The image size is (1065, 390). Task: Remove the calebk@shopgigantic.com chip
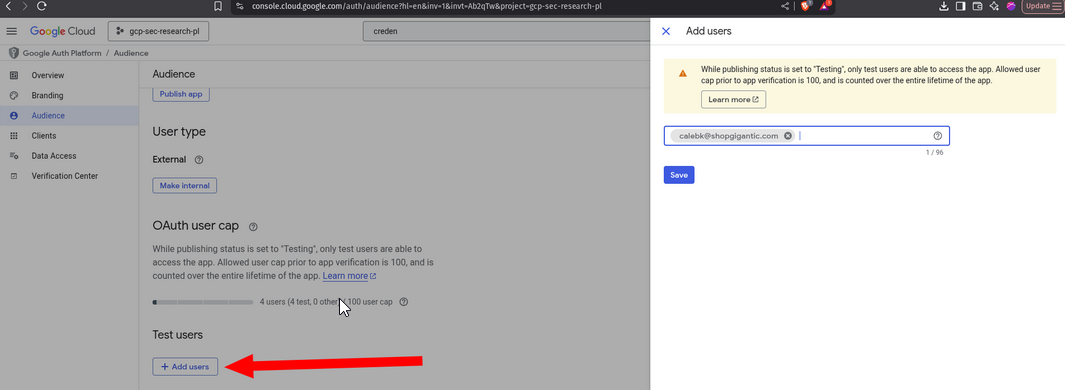coord(788,136)
